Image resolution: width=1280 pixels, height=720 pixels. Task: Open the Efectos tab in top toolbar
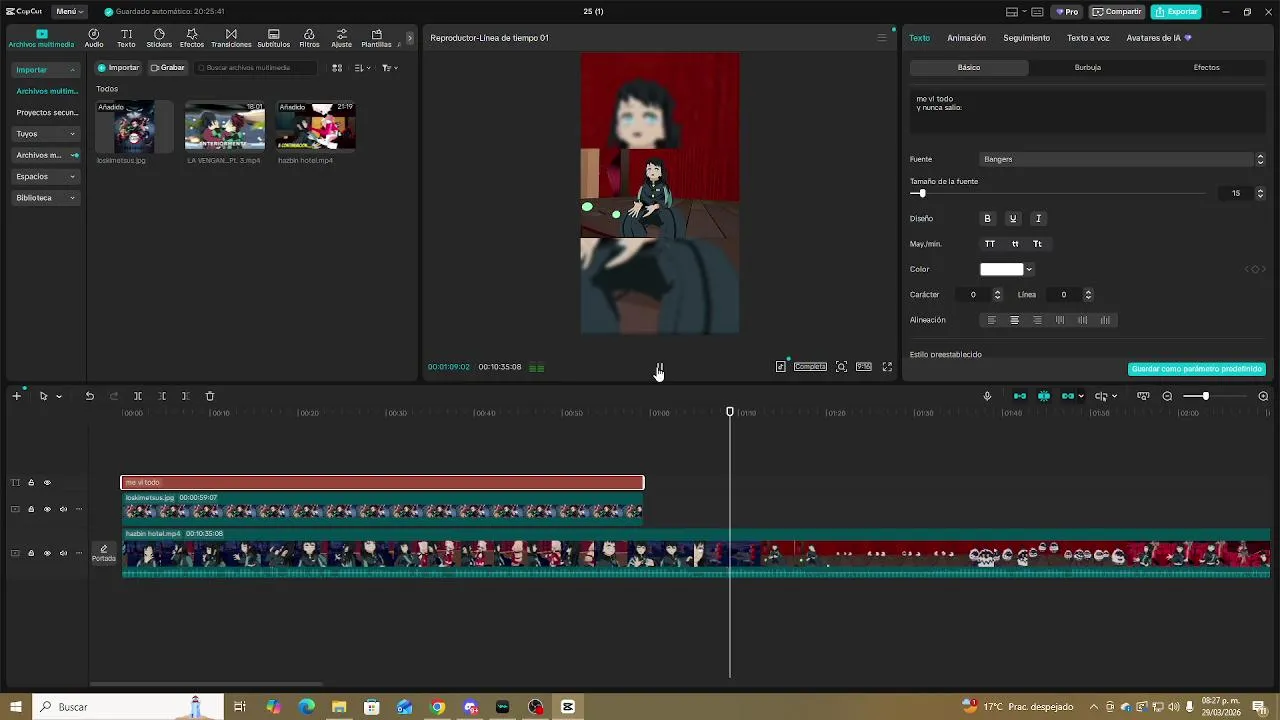coord(191,38)
